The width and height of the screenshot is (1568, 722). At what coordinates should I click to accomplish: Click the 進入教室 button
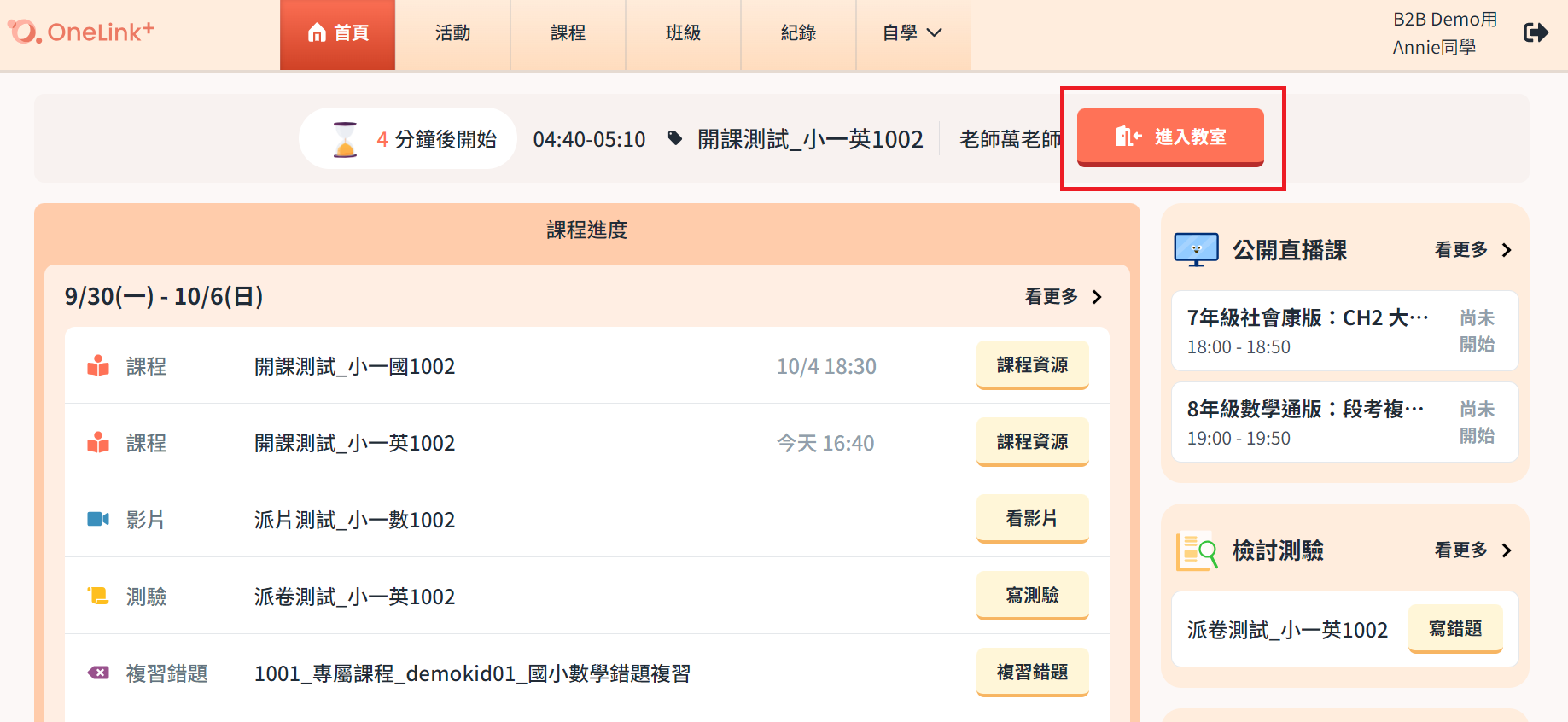(1170, 137)
